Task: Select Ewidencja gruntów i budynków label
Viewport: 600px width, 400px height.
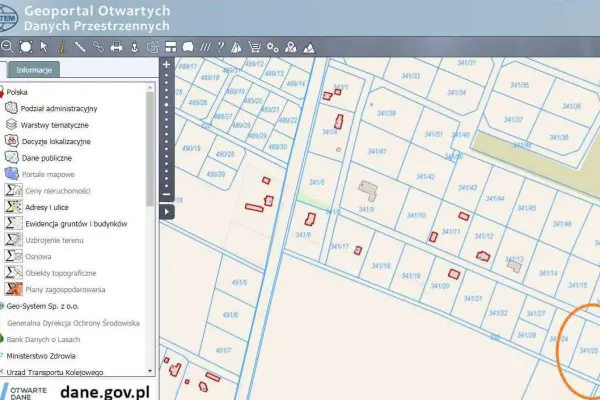Action: coord(76,224)
